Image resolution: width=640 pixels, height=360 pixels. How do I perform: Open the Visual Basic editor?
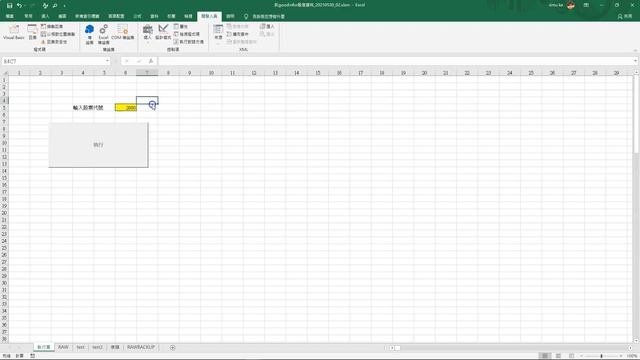(14, 32)
